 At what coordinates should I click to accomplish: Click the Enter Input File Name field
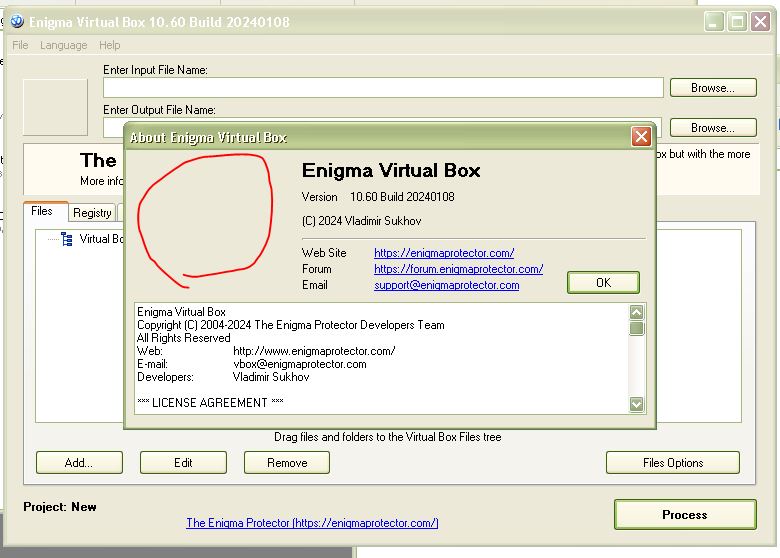(x=383, y=88)
